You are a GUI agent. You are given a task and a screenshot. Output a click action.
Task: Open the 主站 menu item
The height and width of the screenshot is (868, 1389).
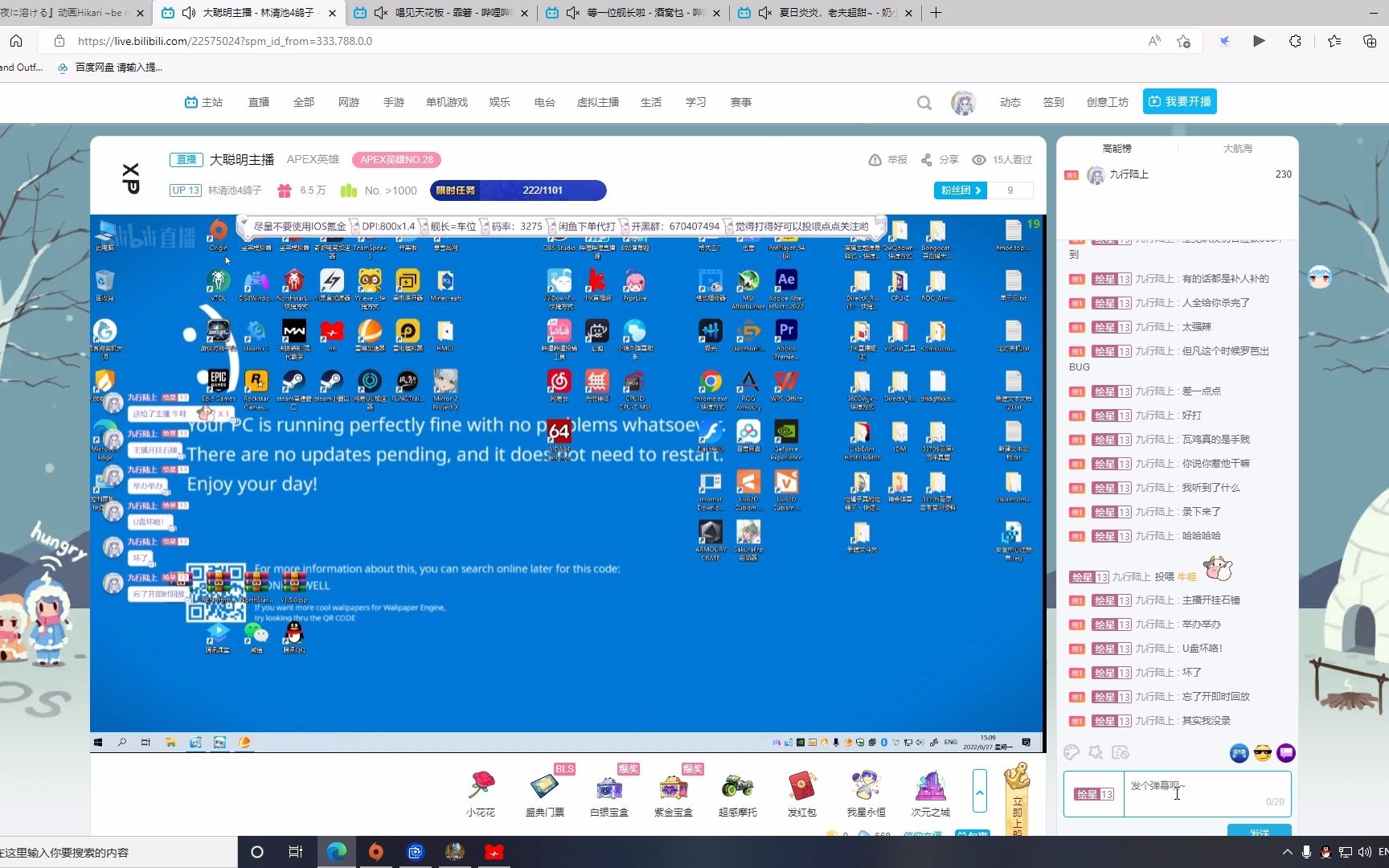pyautogui.click(x=203, y=102)
